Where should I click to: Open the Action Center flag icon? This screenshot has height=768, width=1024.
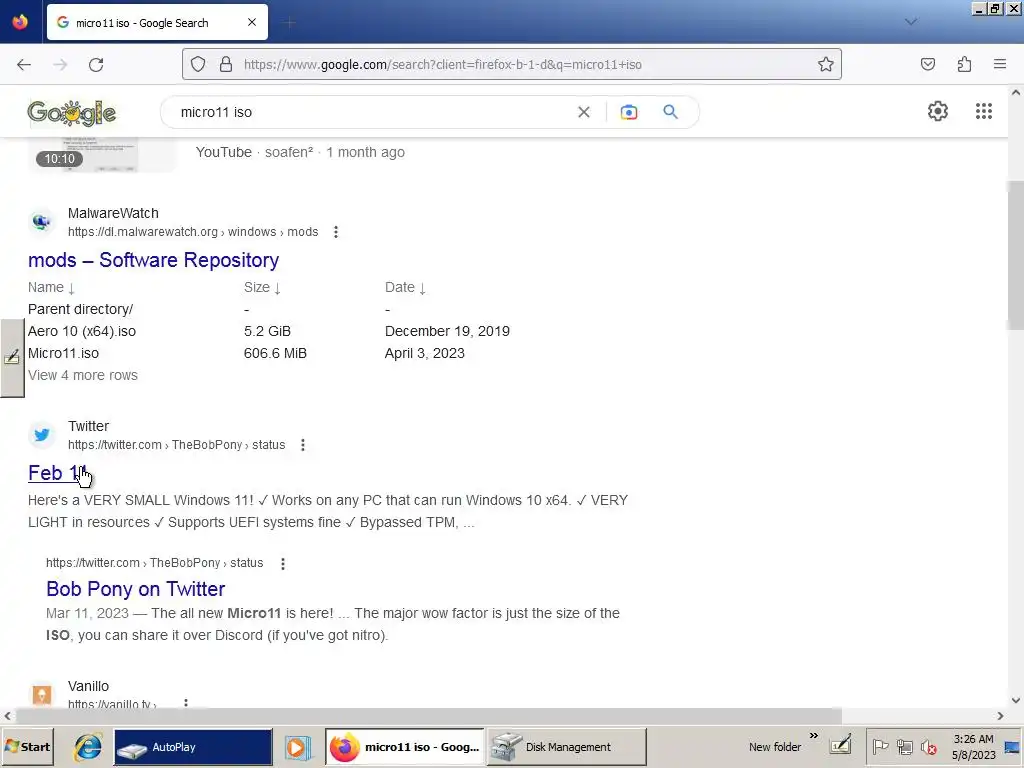pyautogui.click(x=880, y=746)
